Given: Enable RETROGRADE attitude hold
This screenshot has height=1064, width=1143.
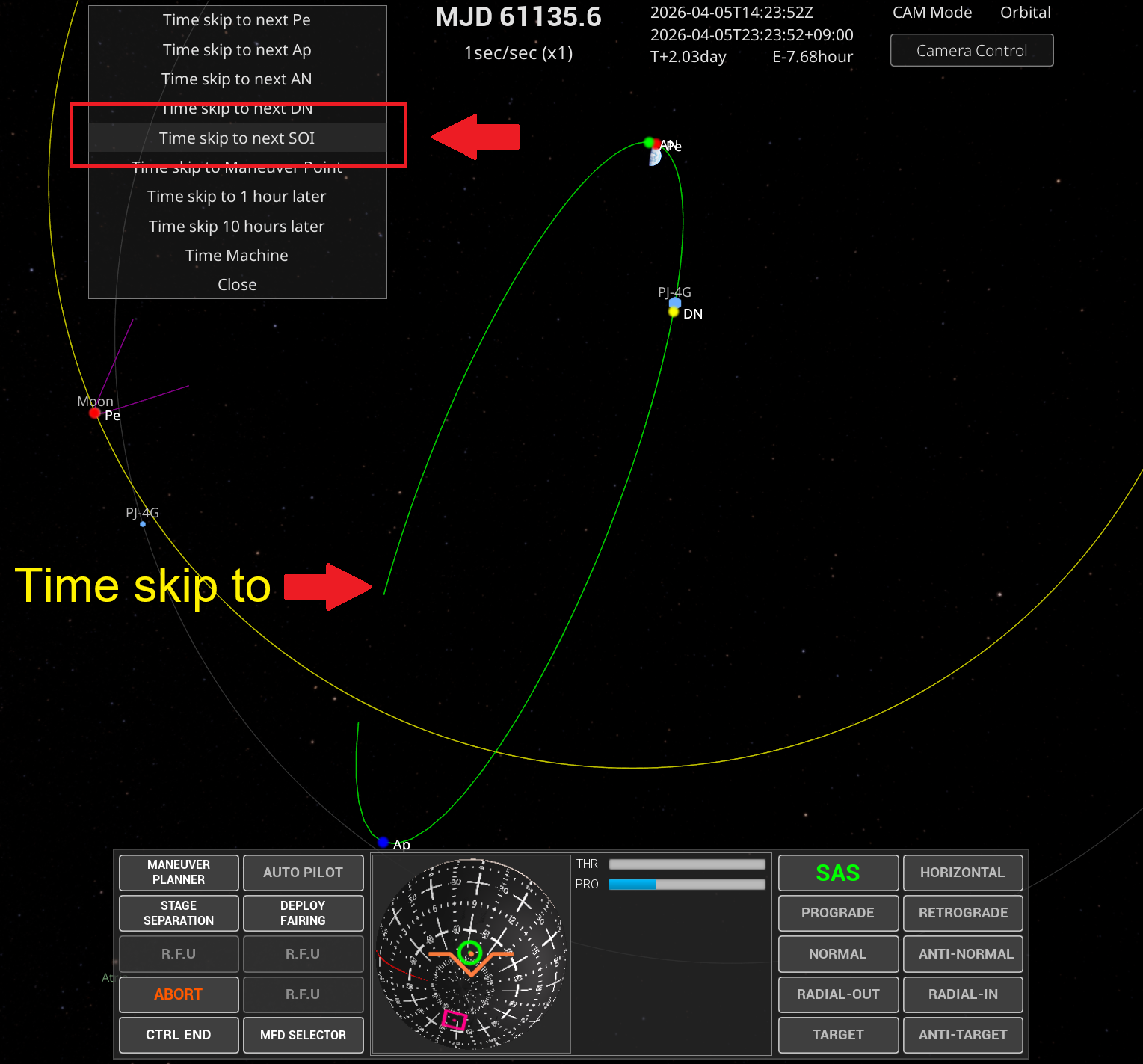Looking at the screenshot, I should coord(962,913).
